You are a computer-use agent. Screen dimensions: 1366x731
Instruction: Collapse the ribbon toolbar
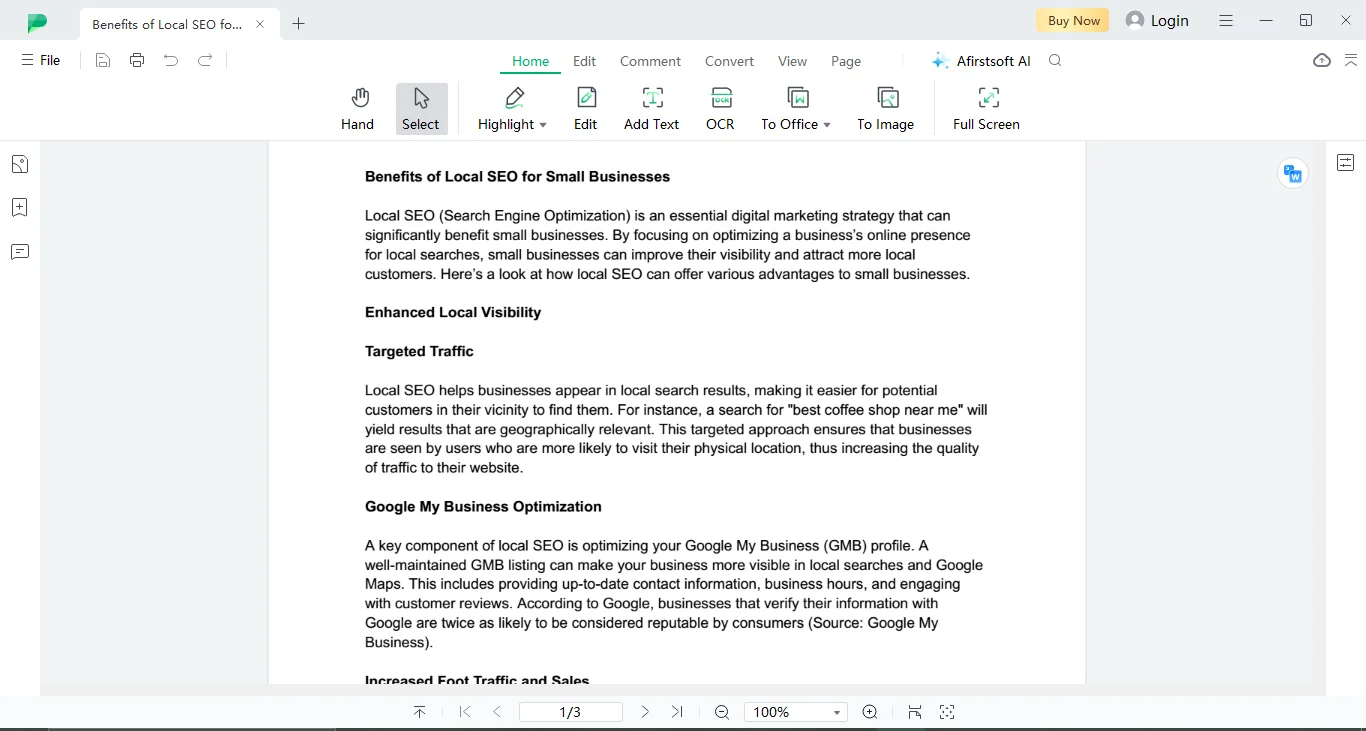click(x=1351, y=61)
